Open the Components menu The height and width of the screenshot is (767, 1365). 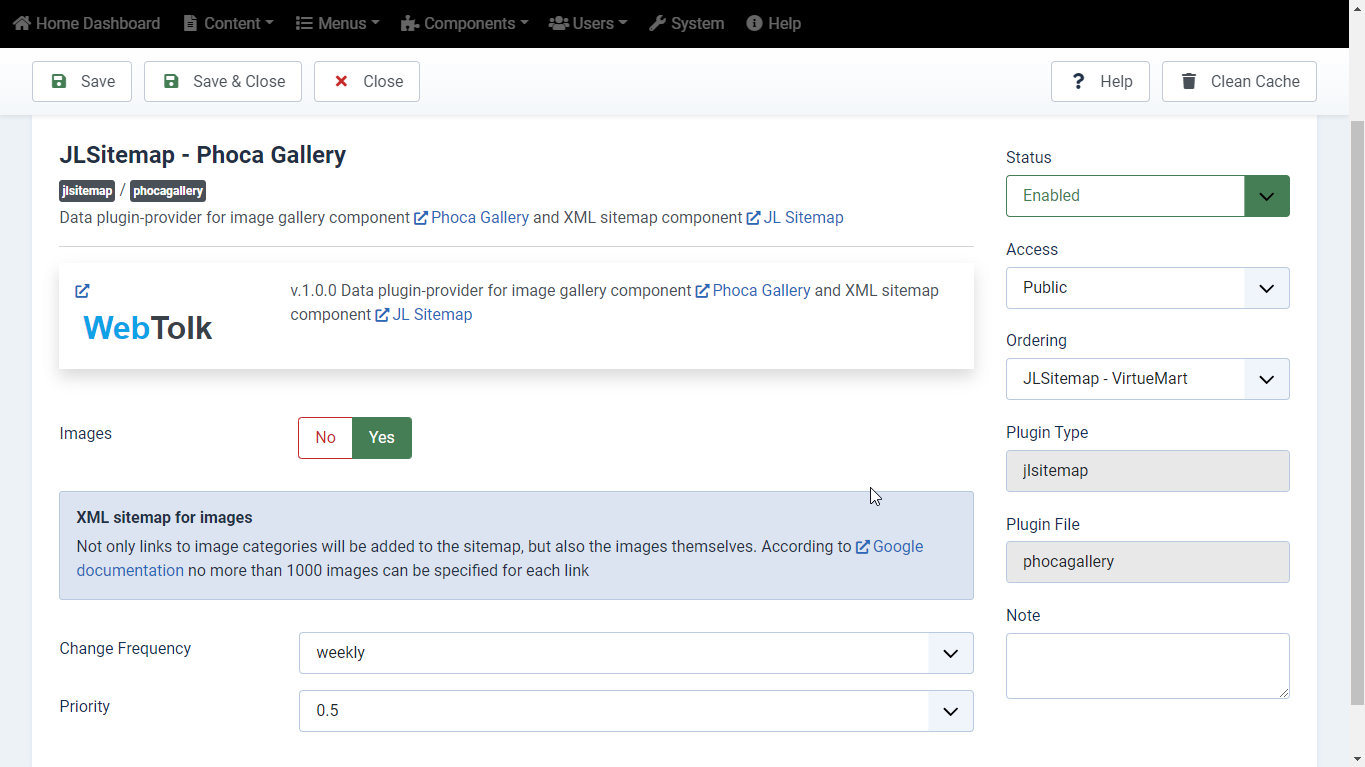click(x=464, y=23)
